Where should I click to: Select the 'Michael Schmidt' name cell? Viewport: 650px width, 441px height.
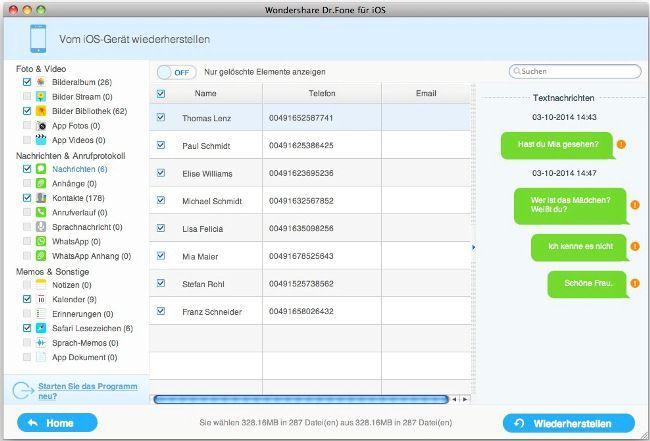[x=212, y=201]
